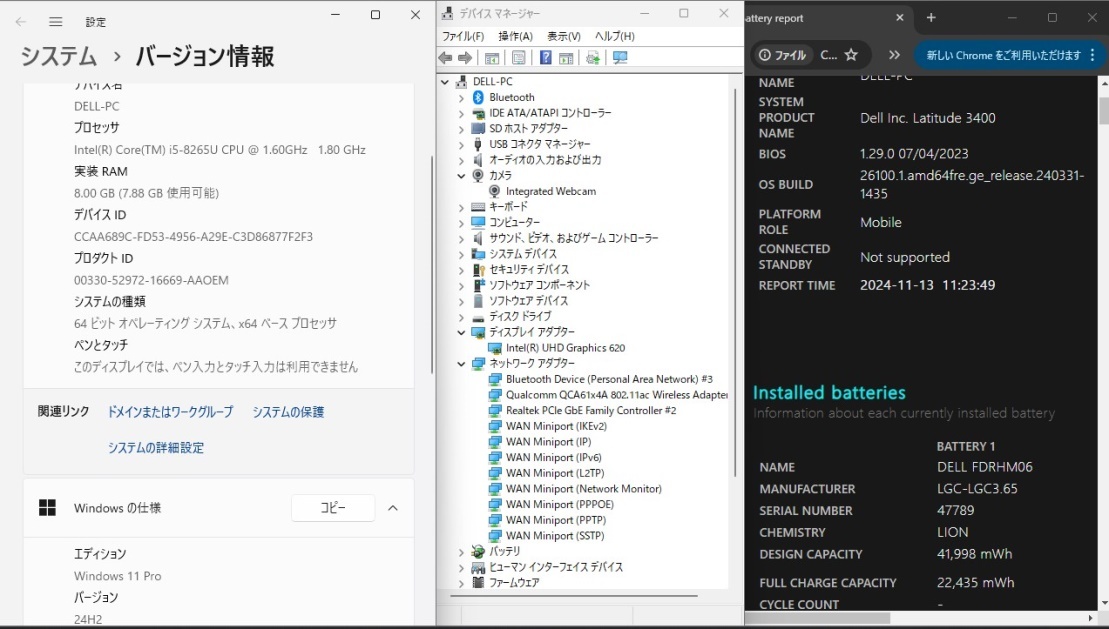The image size is (1109, 629).
Task: Click the 新しい Chrome をご利用いただけます update button
Action: coord(1004,55)
